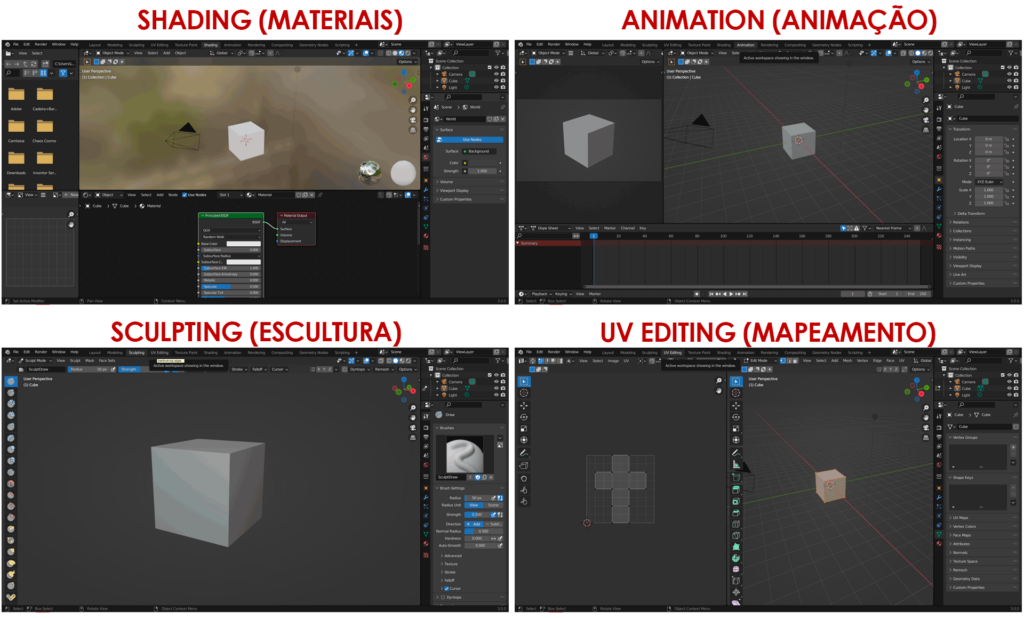
Task: Open the File menu in the Animation window
Action: [x=529, y=44]
